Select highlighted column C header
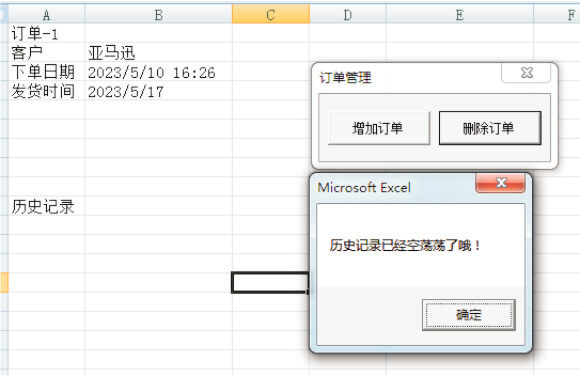 271,15
